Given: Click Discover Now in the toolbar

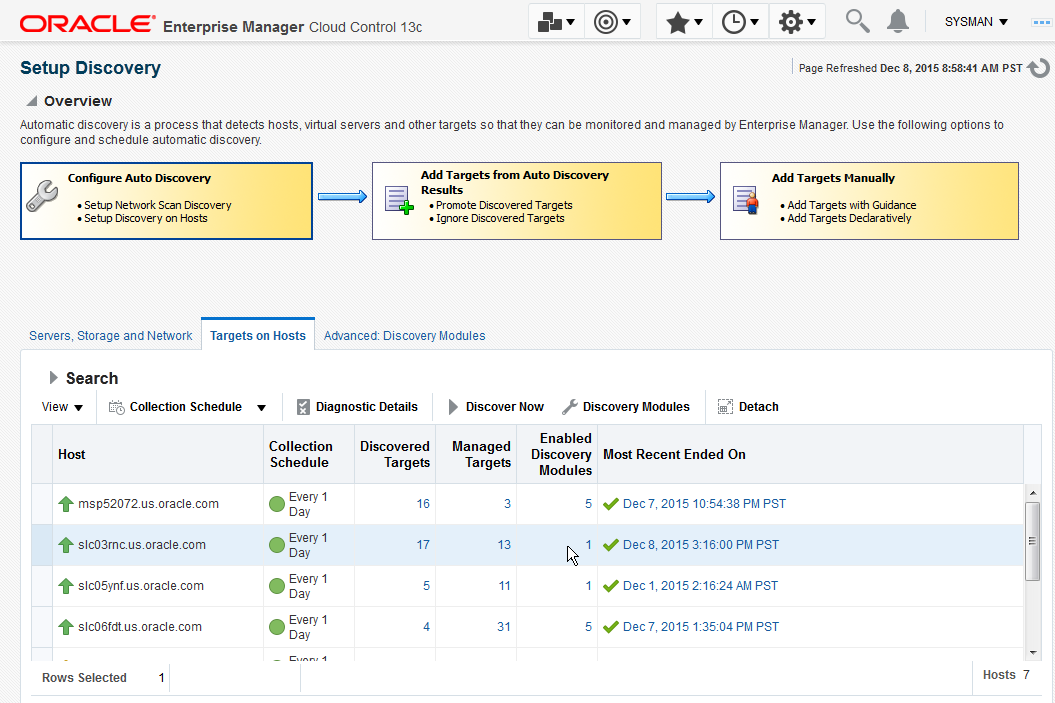Looking at the screenshot, I should point(495,407).
